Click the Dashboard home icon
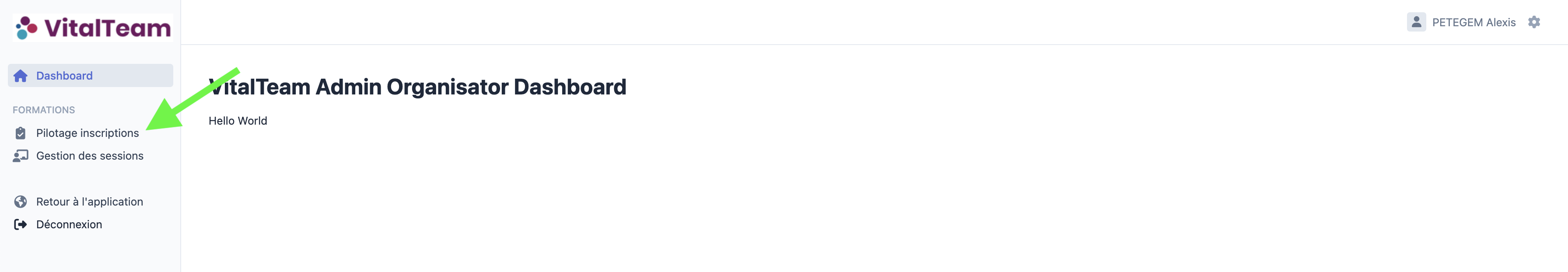 click(21, 76)
